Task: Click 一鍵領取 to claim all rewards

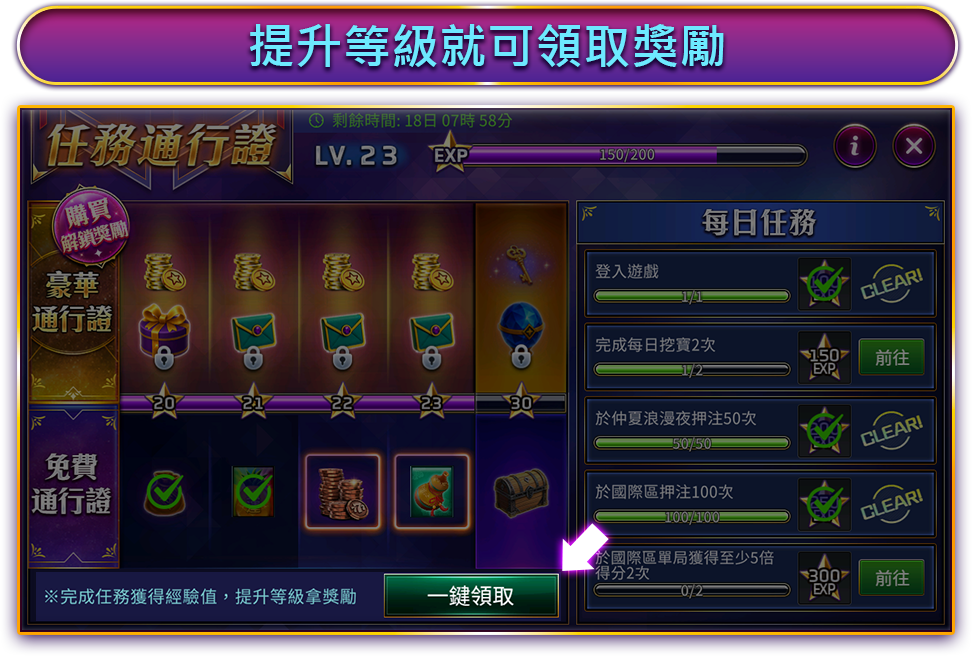Action: (471, 596)
